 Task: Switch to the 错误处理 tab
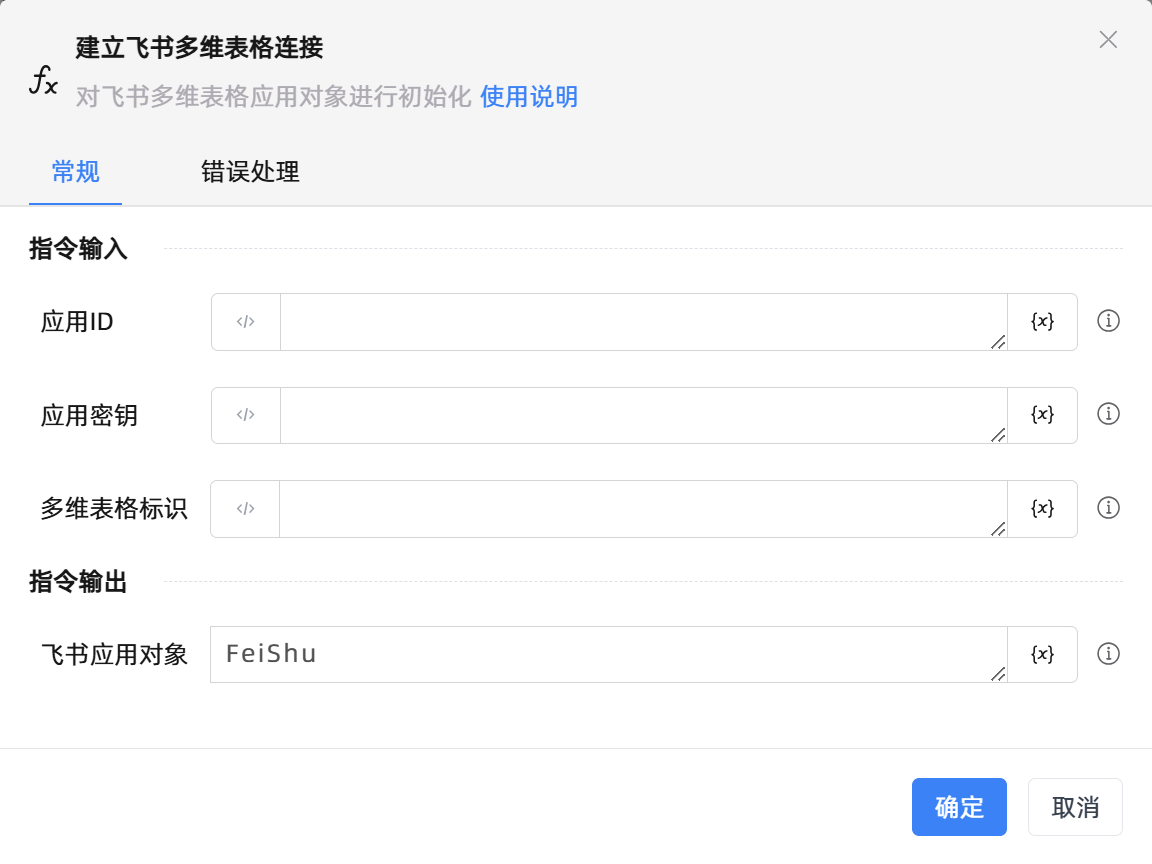pos(250,172)
